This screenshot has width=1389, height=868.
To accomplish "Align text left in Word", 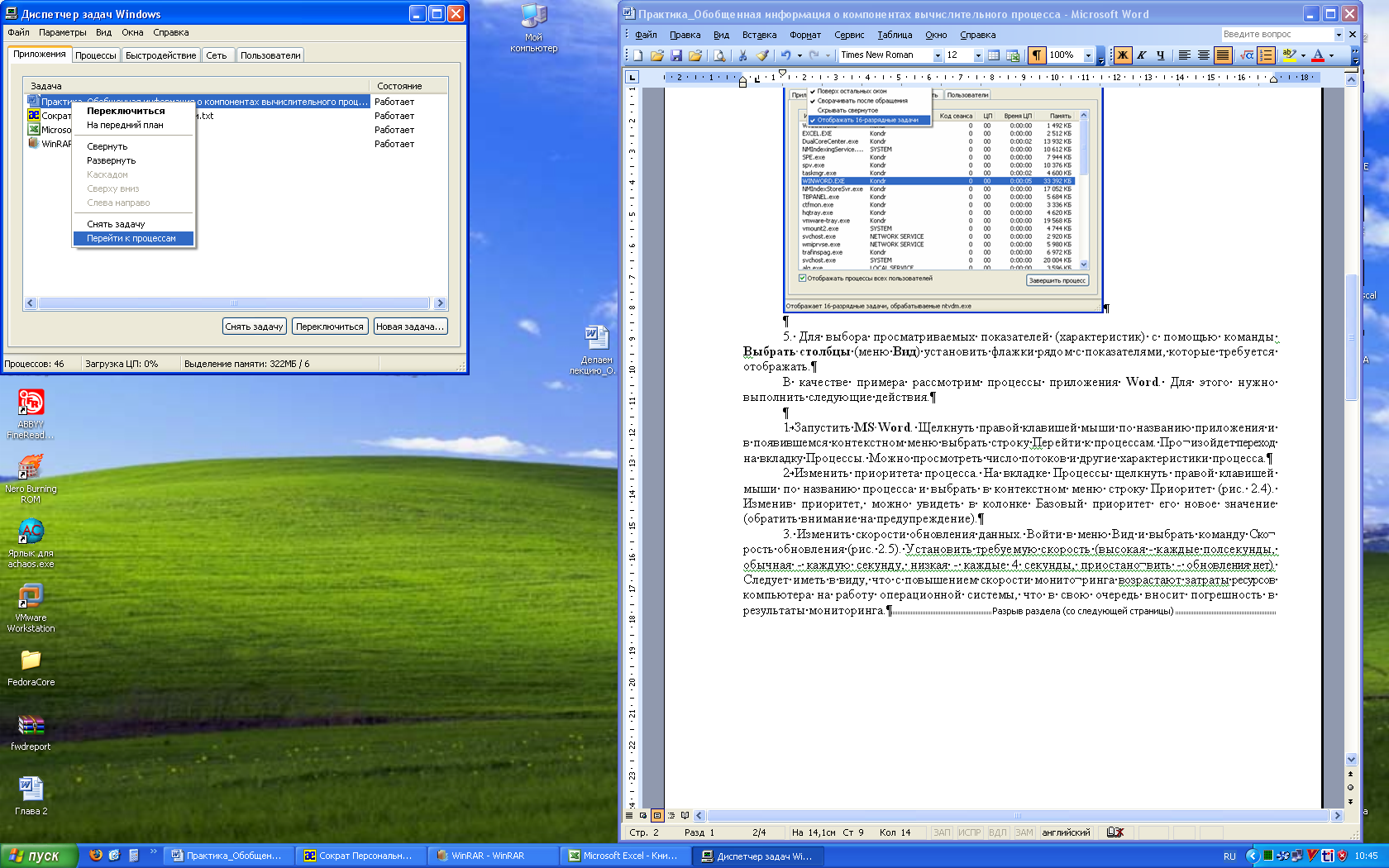I will [1184, 55].
